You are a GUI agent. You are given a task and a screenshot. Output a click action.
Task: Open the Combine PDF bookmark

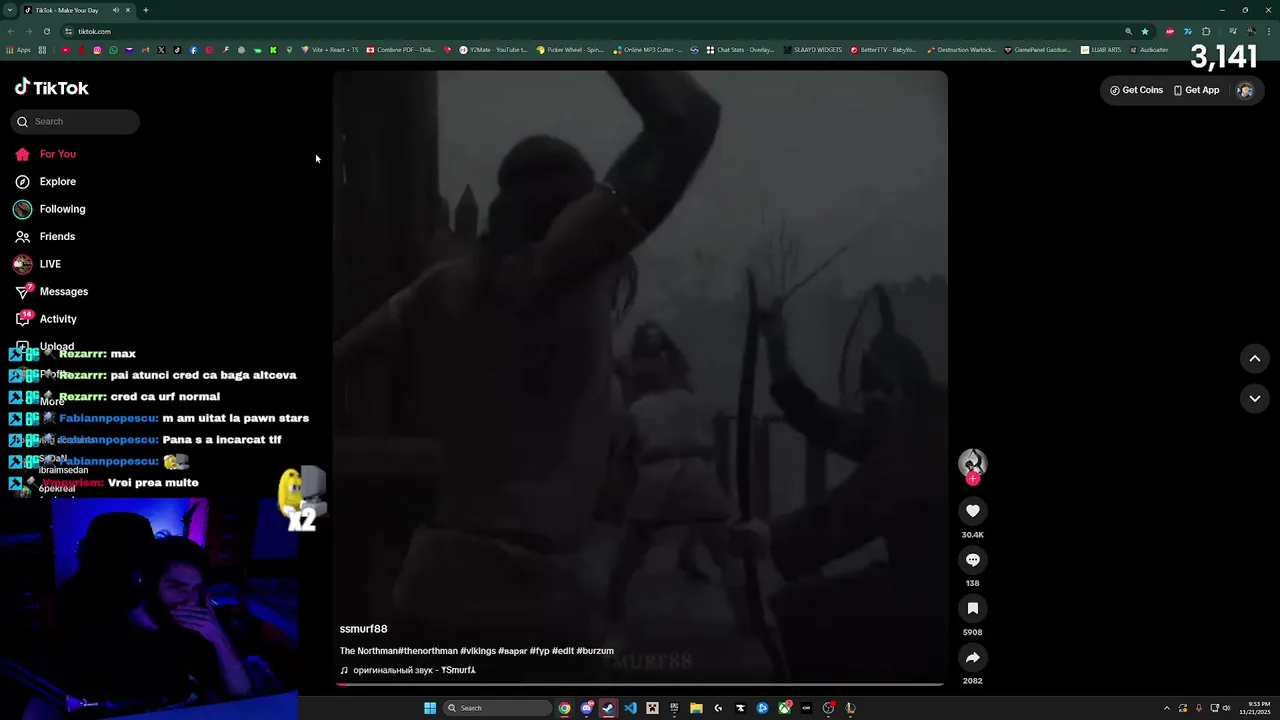point(401,50)
